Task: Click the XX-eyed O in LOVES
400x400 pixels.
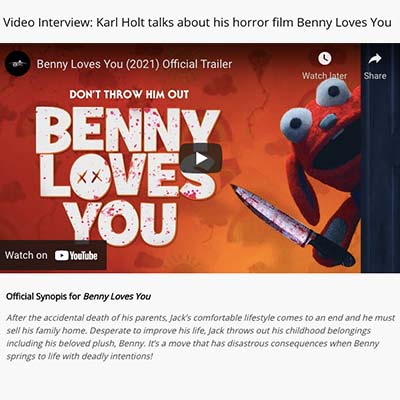Action: pyautogui.click(x=90, y=176)
